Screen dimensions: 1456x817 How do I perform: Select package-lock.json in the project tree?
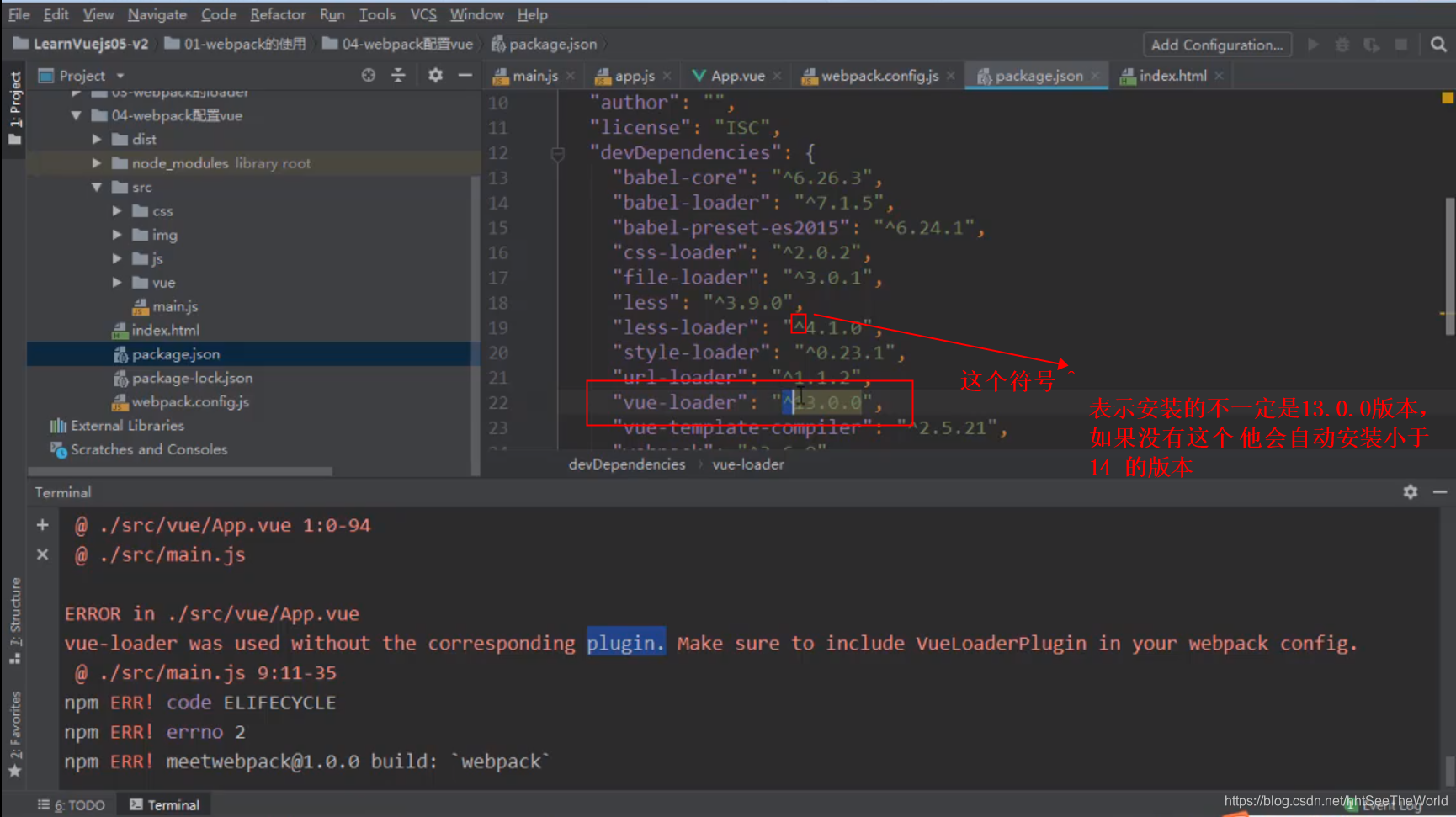[x=182, y=378]
